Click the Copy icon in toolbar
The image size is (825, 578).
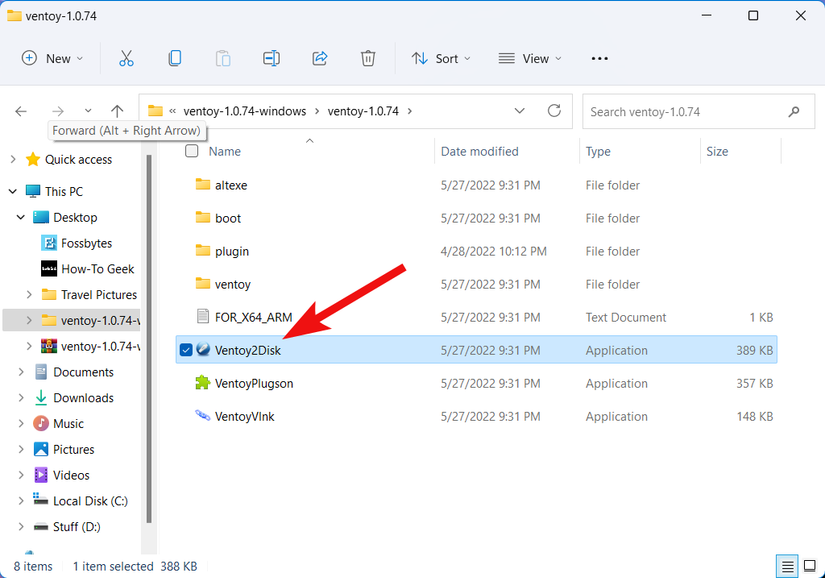(x=175, y=58)
